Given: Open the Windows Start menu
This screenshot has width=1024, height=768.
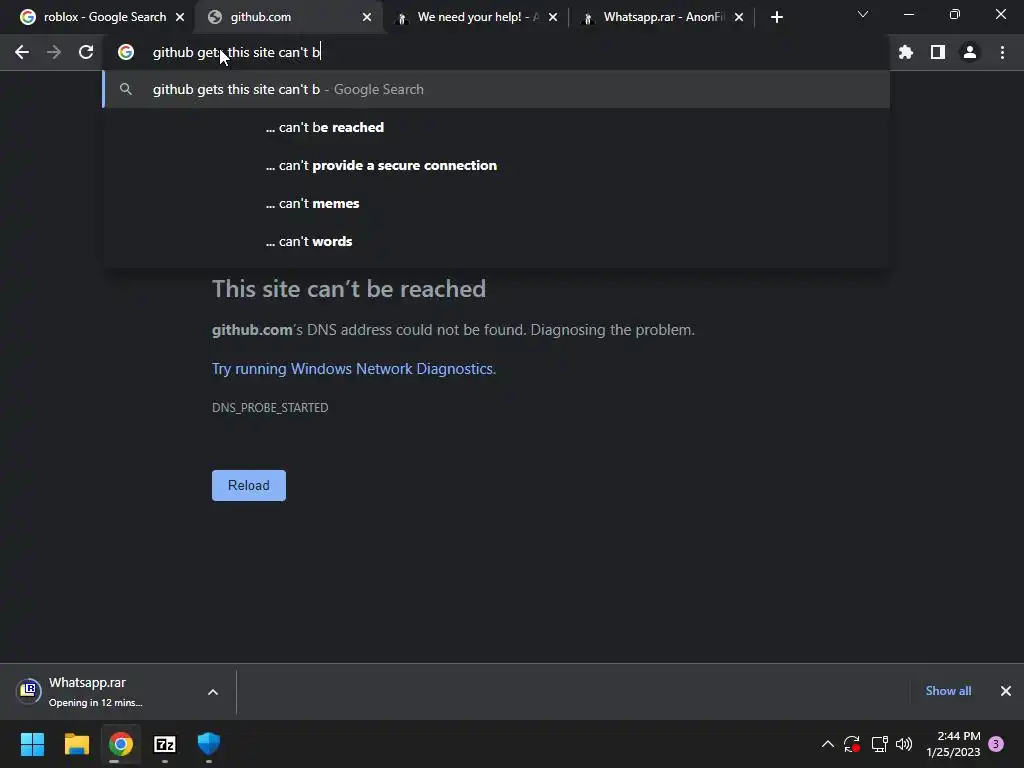Looking at the screenshot, I should click(33, 744).
